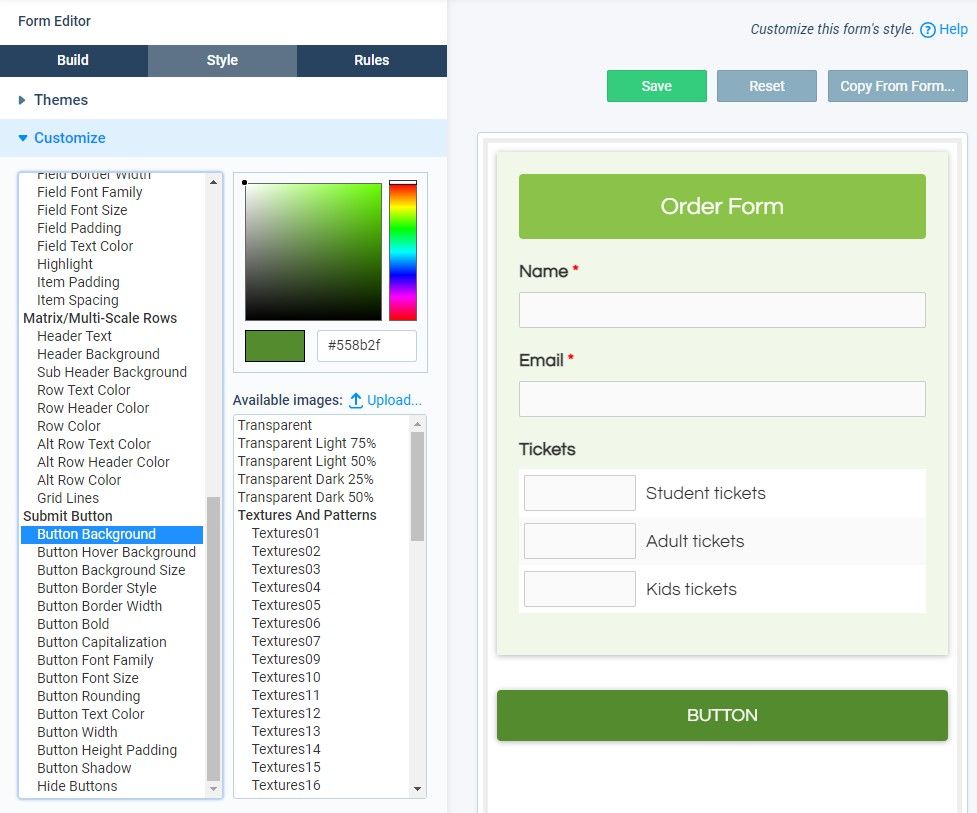Select Header Text property
This screenshot has width=977, height=813.
[x=74, y=336]
